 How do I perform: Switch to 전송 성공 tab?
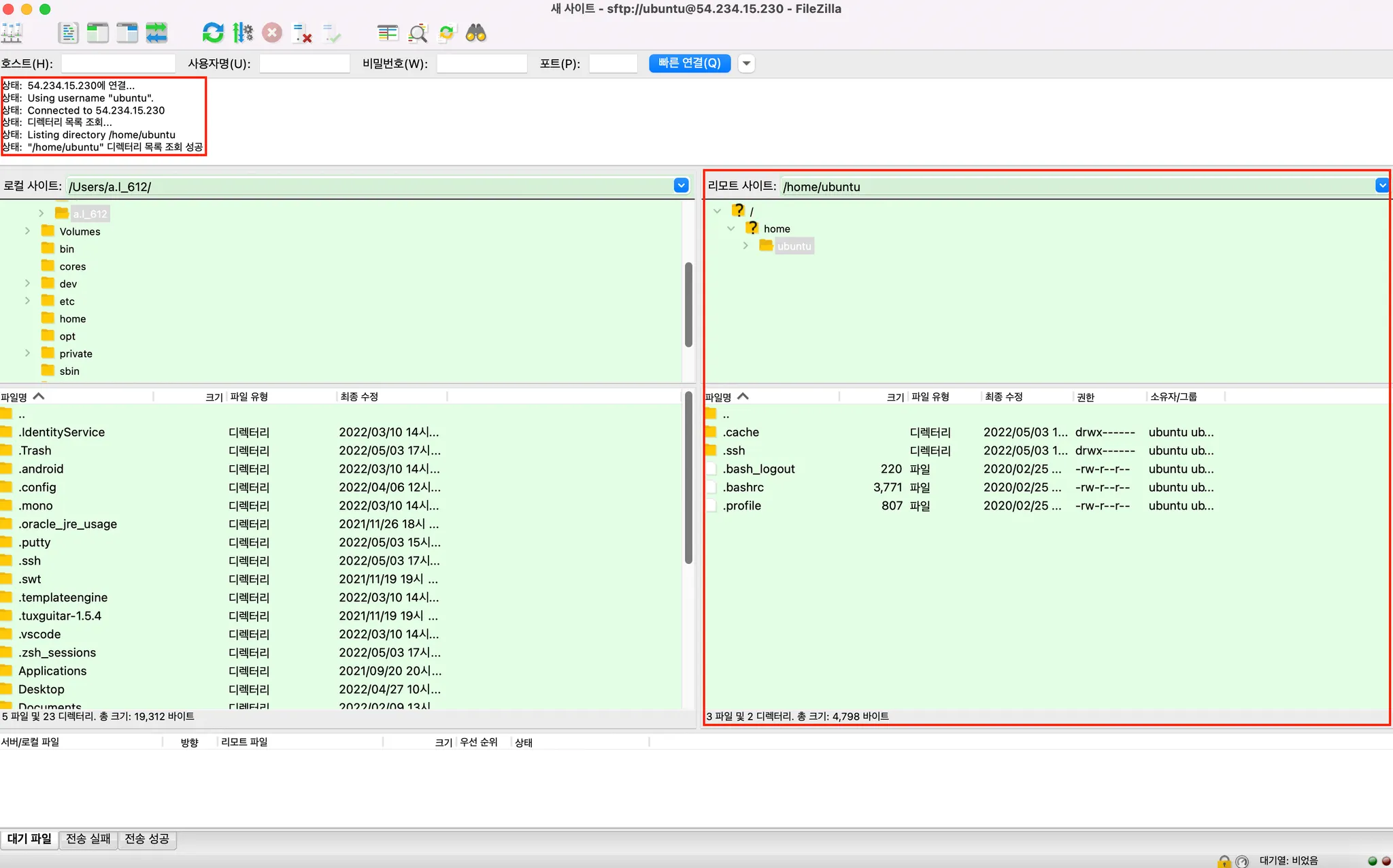click(147, 839)
